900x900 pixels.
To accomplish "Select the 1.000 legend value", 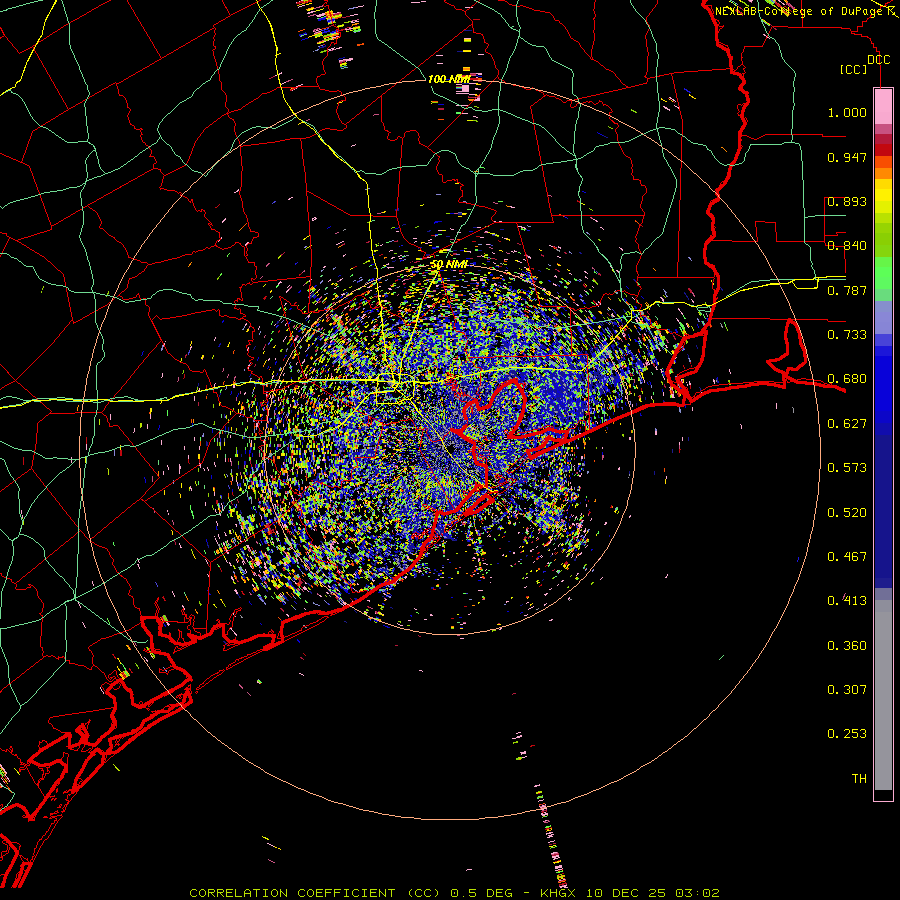I will pos(847,112).
